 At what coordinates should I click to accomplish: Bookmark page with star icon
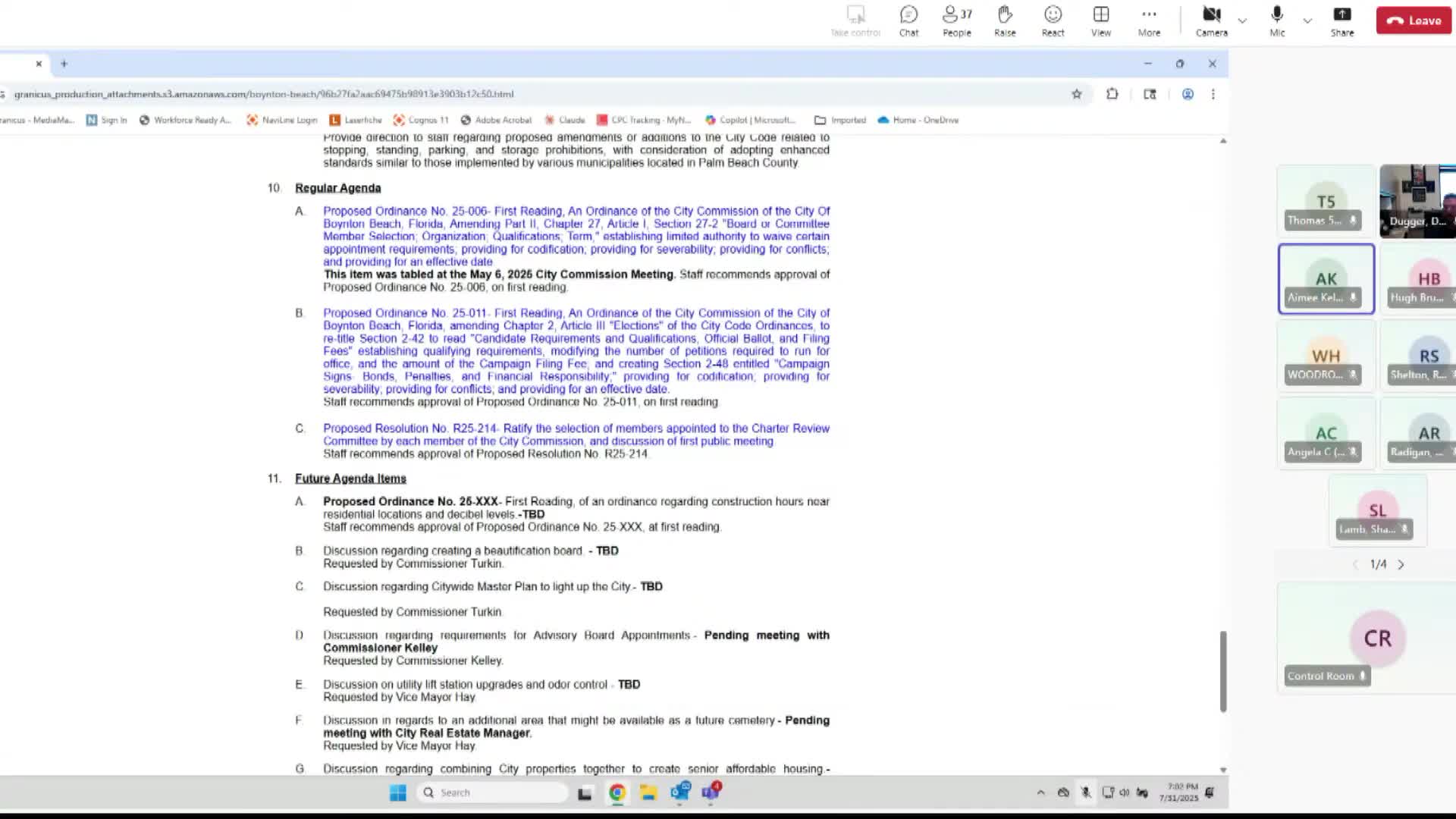[x=1076, y=94]
